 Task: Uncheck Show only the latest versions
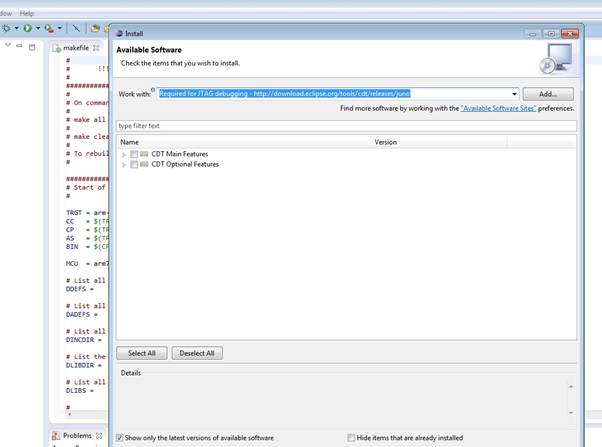click(x=120, y=438)
